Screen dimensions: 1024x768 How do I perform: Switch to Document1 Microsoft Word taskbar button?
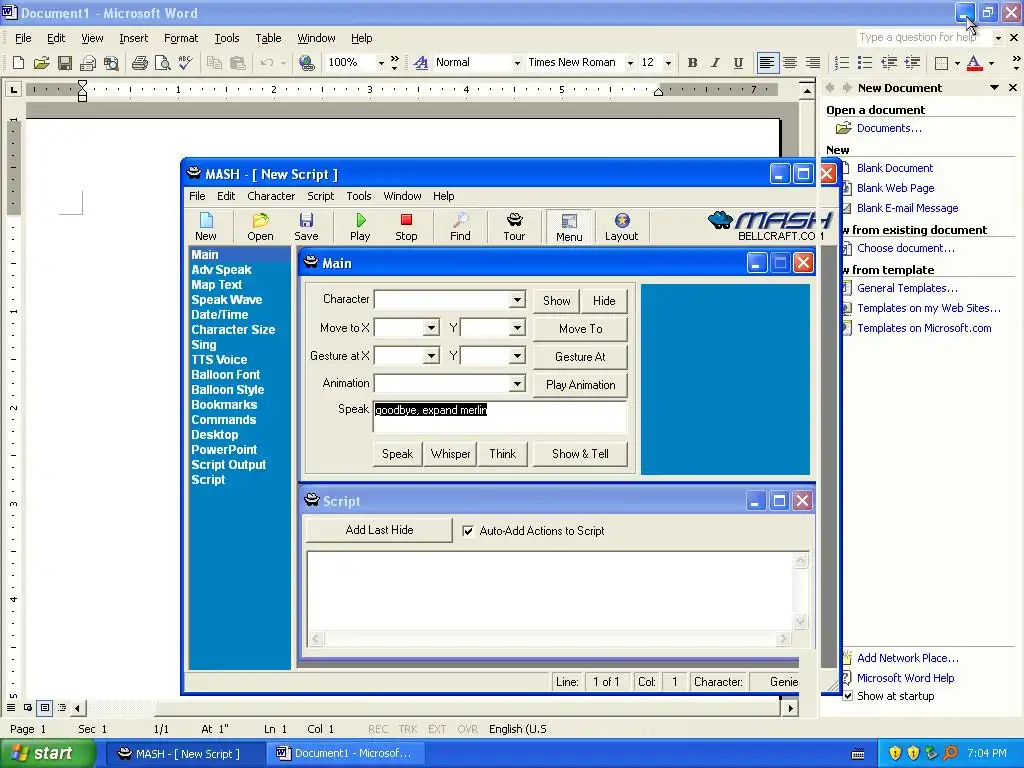click(x=345, y=753)
